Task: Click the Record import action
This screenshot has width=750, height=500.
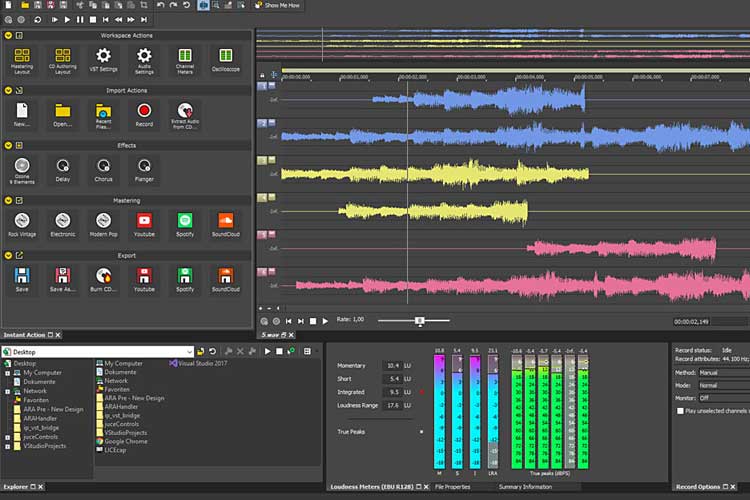Action: point(144,115)
